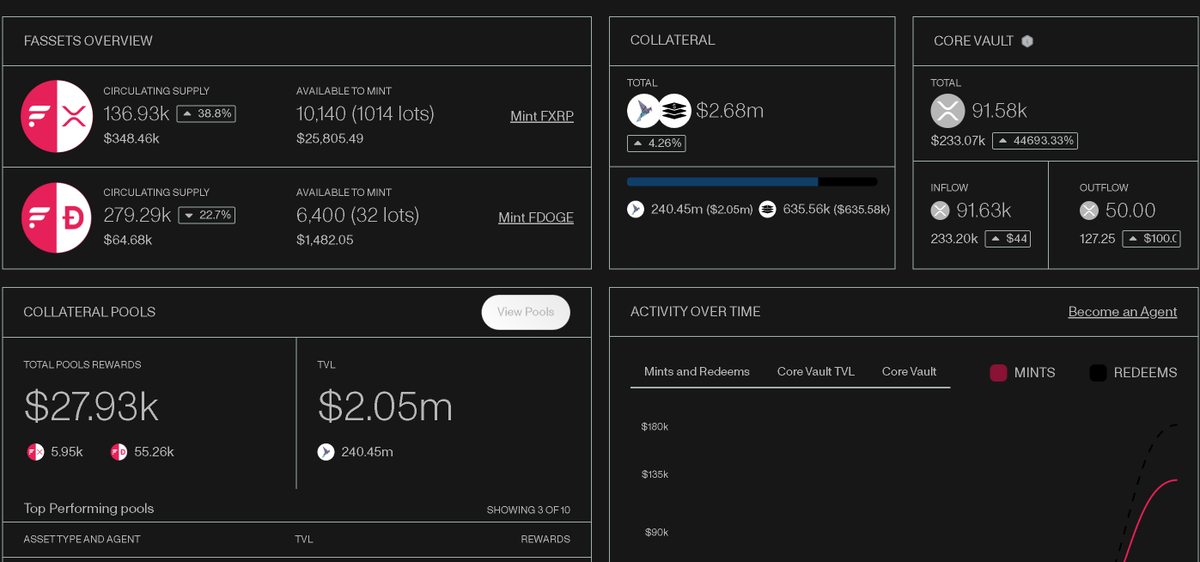Click the 38.8% increase badge for FXRP
This screenshot has height=562, width=1200.
[x=206, y=114]
